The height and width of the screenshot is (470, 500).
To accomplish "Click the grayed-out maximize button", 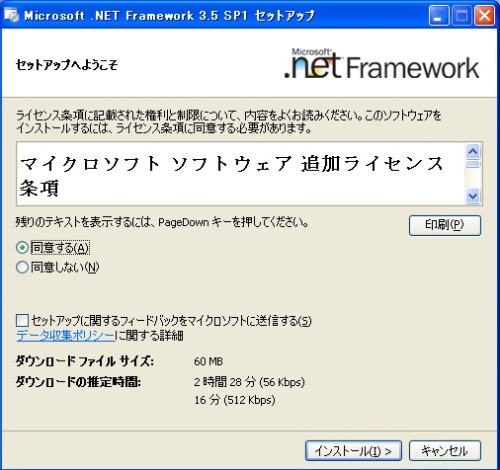I will click(x=461, y=16).
